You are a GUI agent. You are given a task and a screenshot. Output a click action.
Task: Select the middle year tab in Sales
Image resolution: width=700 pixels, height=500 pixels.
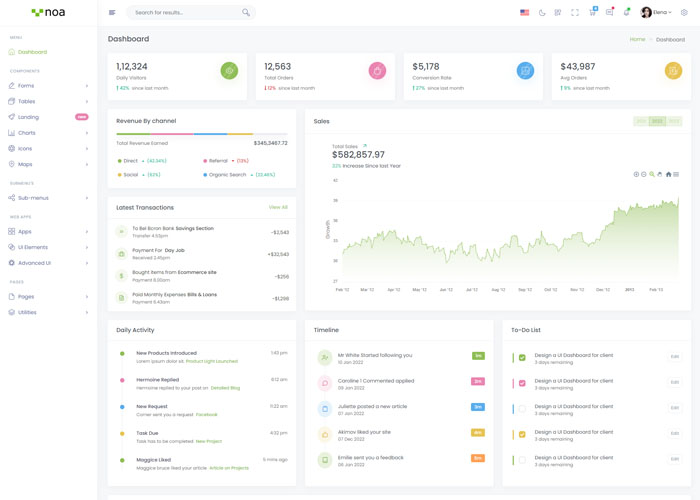[x=657, y=121]
